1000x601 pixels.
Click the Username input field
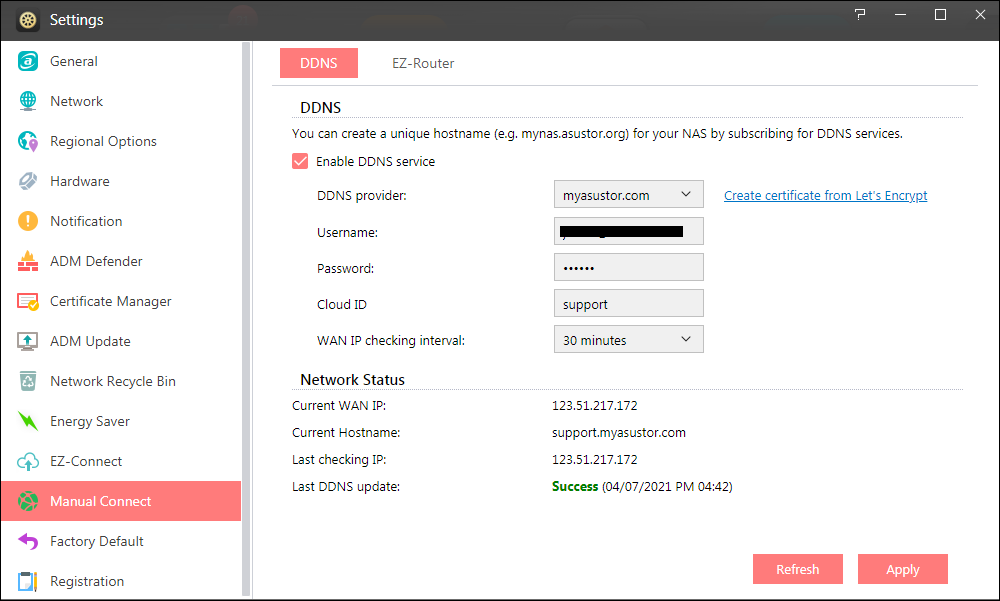coord(628,231)
